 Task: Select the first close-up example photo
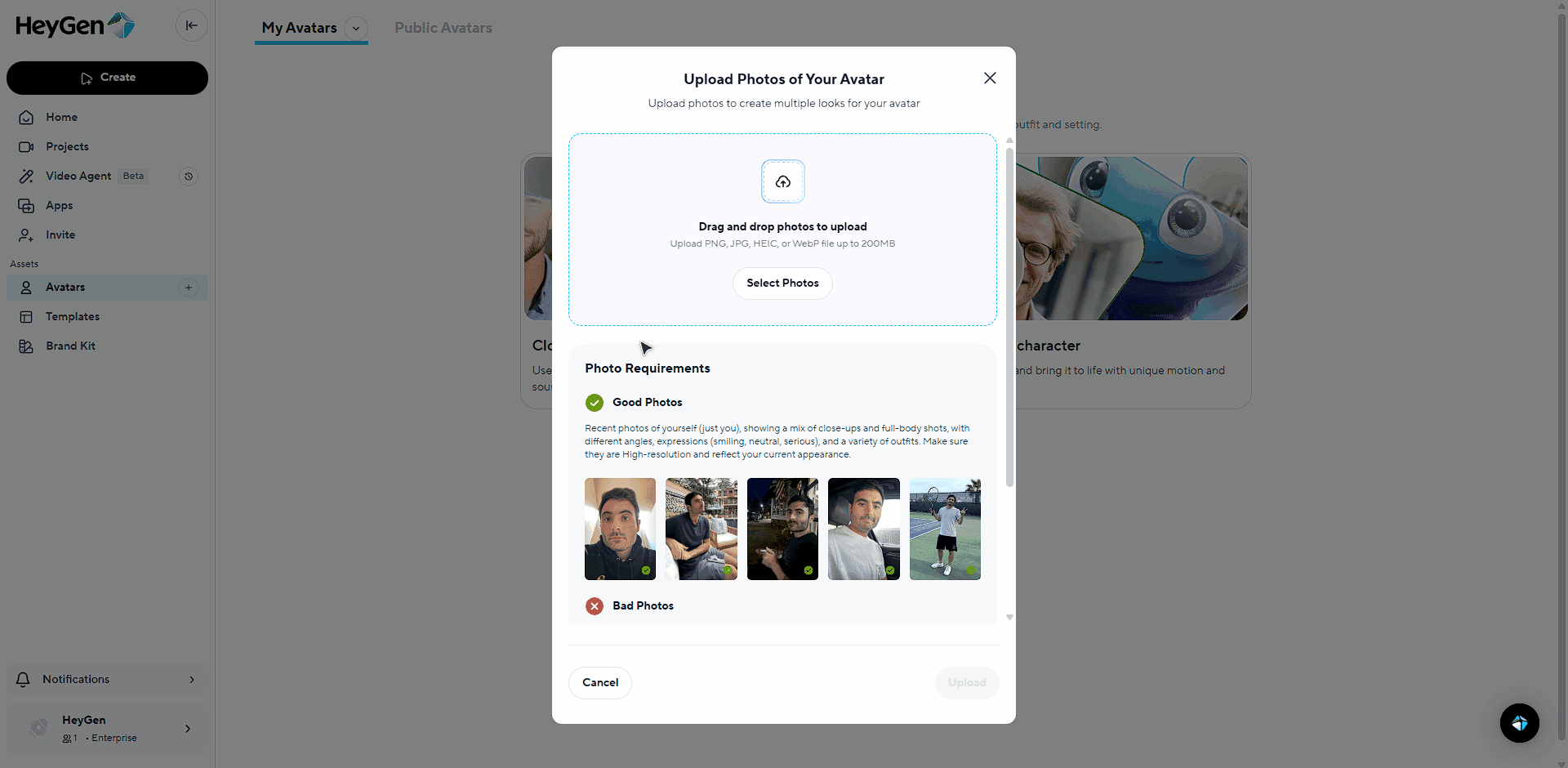click(620, 529)
